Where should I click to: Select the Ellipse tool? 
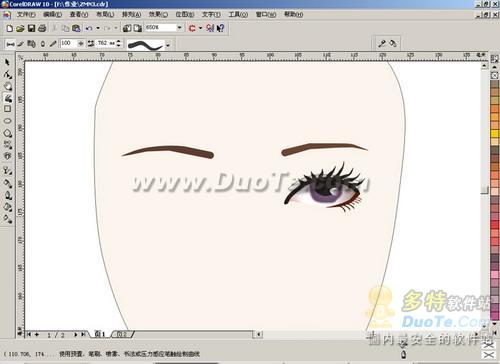pyautogui.click(x=8, y=121)
